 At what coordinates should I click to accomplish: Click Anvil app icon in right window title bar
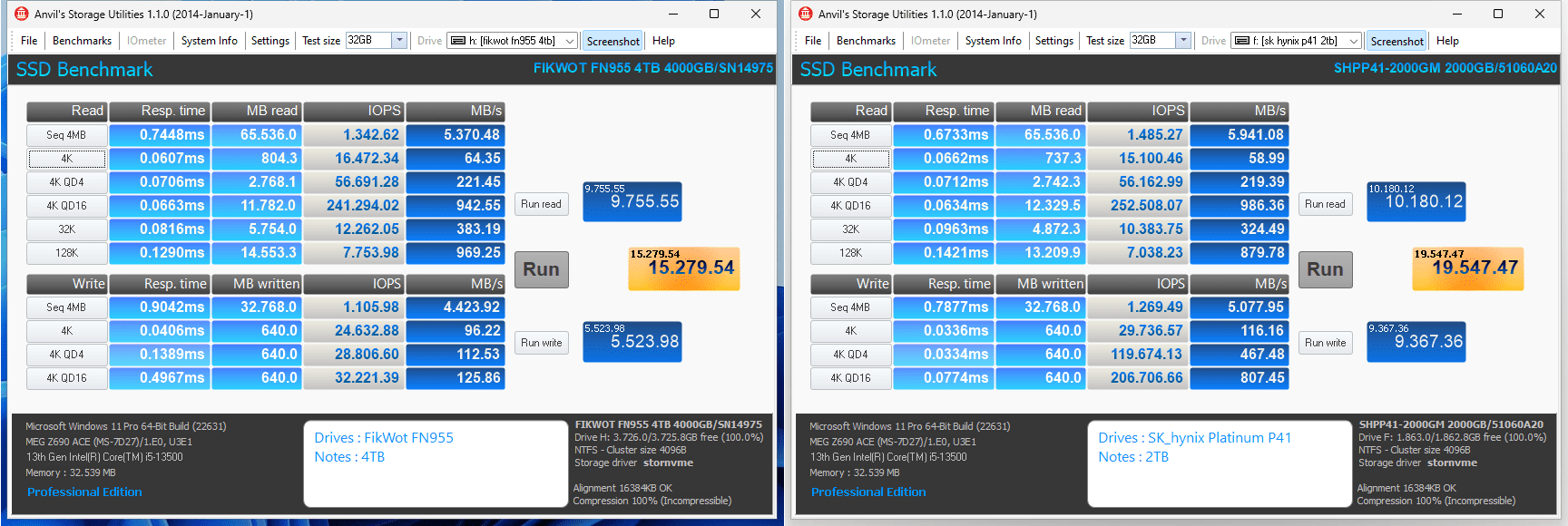[806, 14]
